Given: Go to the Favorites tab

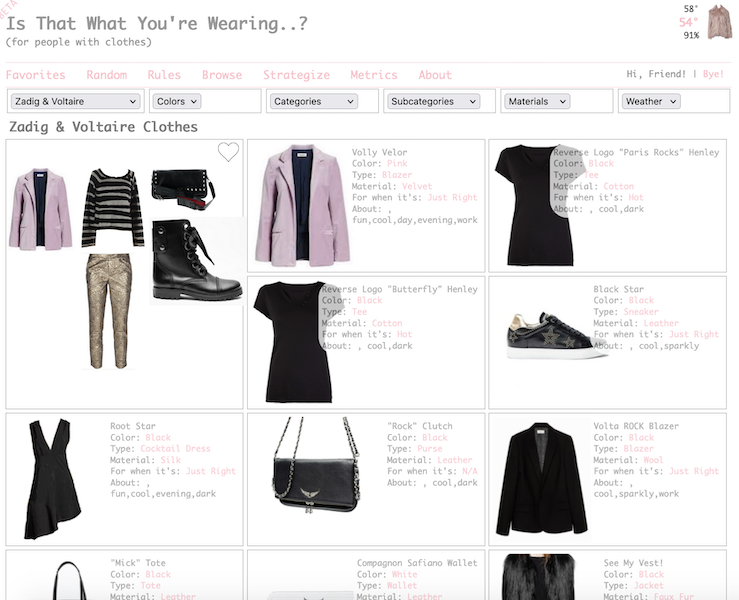Looking at the screenshot, I should click(x=35, y=75).
